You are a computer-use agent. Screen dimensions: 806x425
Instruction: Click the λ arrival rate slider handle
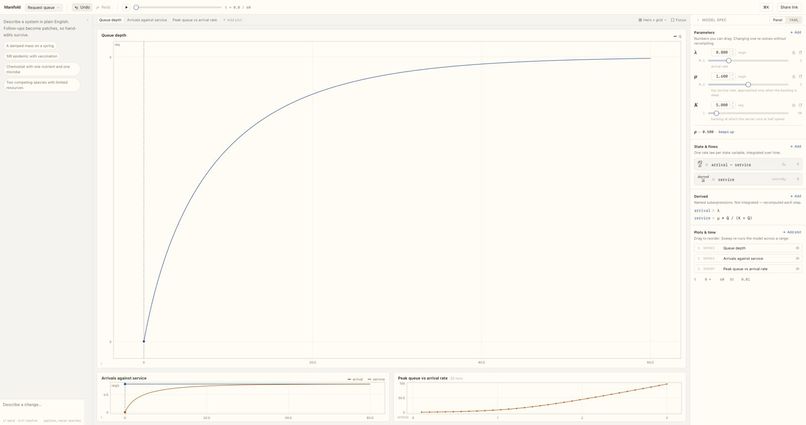tap(729, 61)
